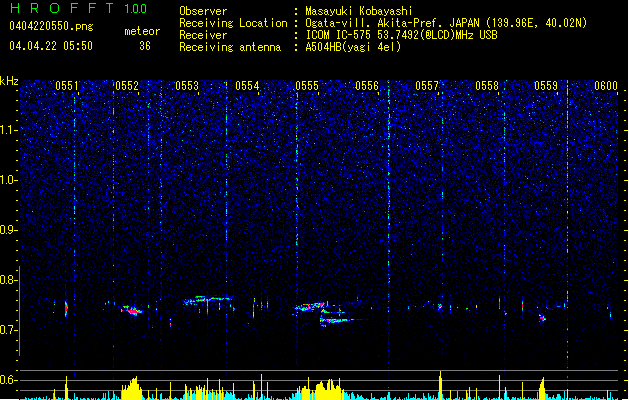Click antenna value A504HB(yagi 4el)
The image size is (629, 400).
coord(353,47)
